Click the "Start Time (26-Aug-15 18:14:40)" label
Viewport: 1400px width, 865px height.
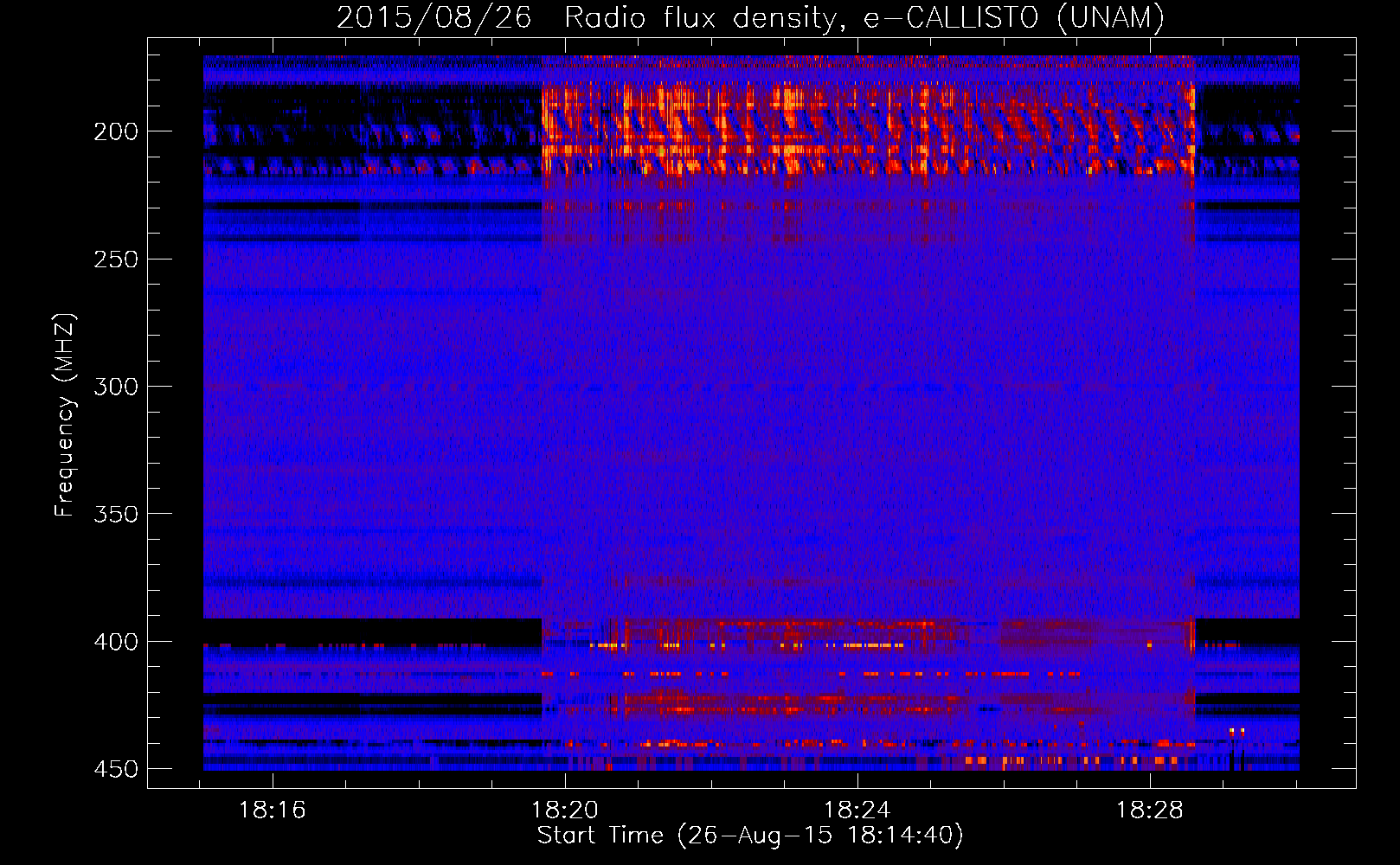pos(750,836)
